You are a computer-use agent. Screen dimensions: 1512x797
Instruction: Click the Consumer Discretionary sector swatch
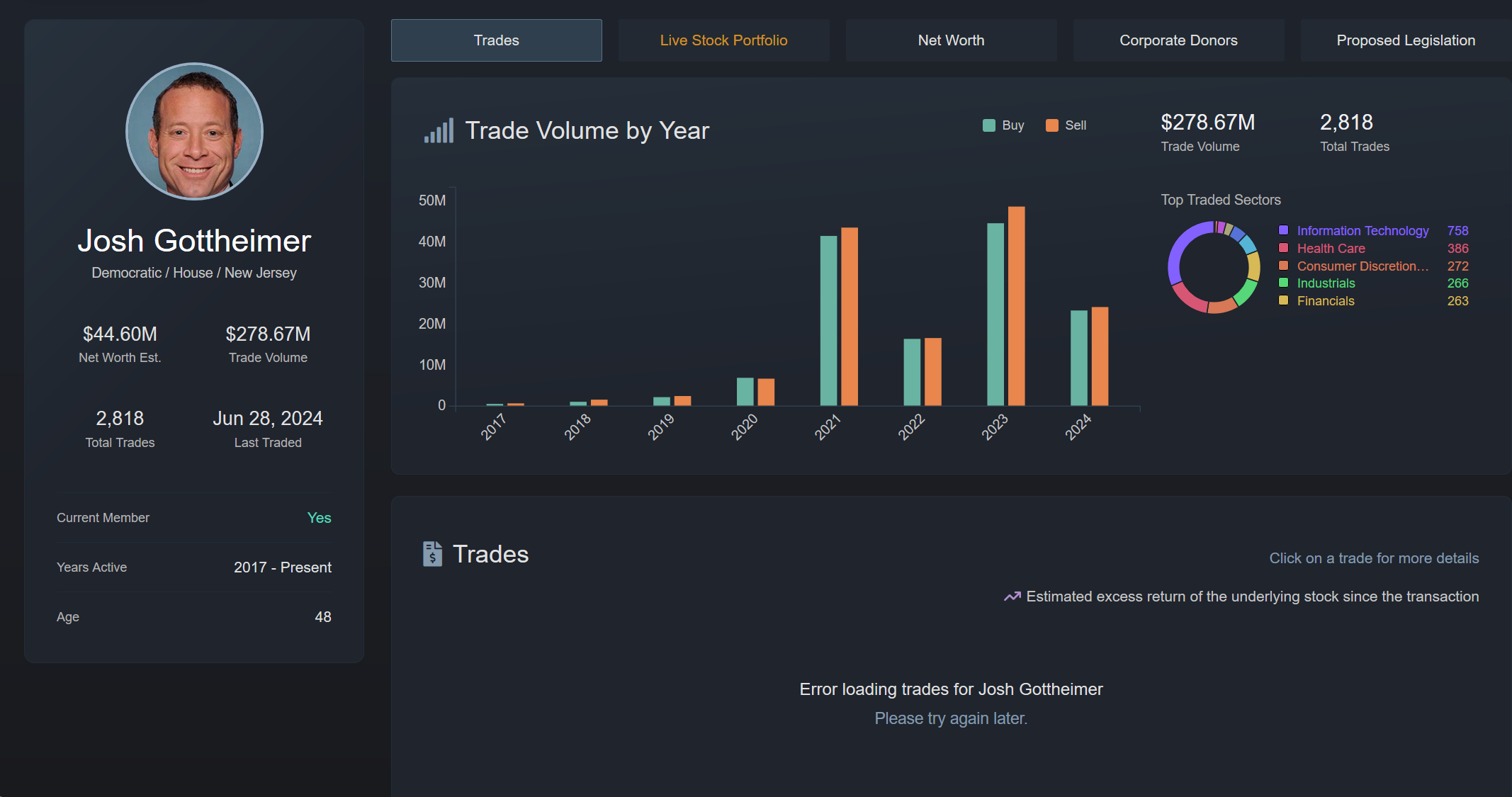click(x=1283, y=266)
